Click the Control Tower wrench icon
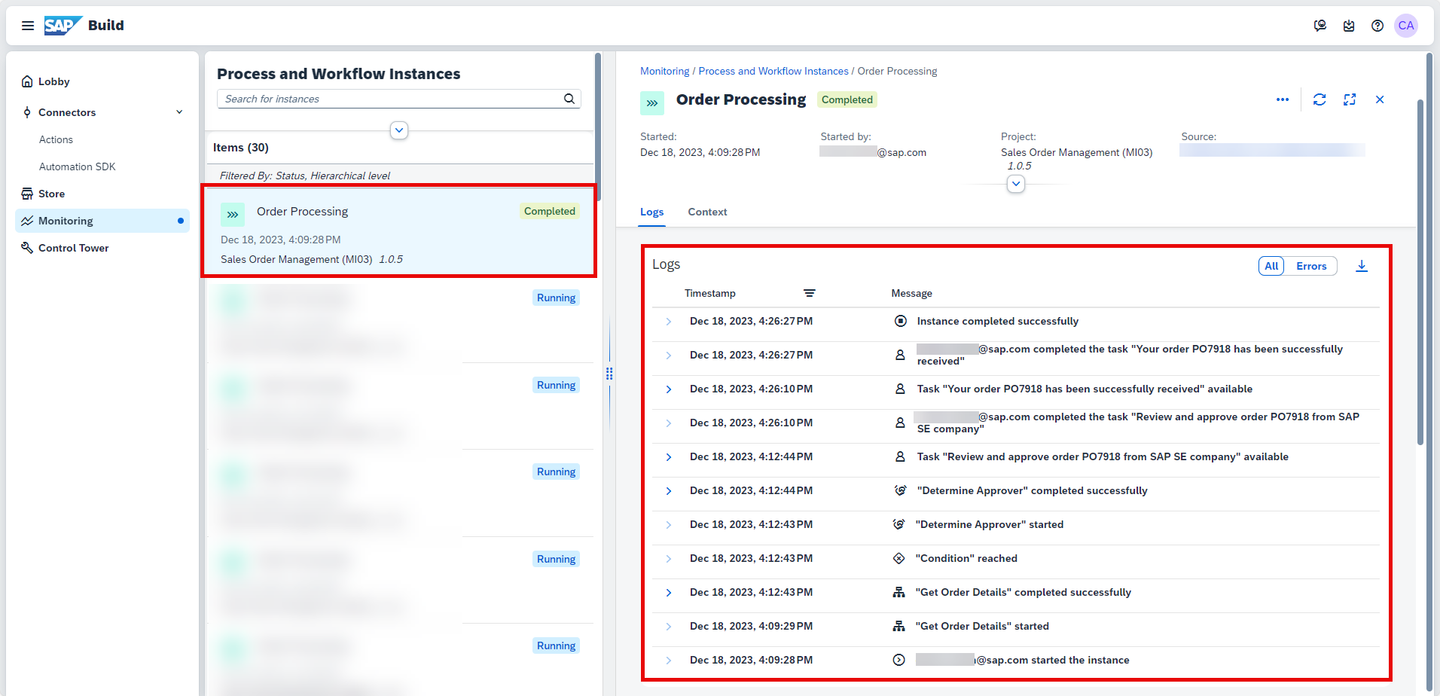The width and height of the screenshot is (1440, 696). [x=27, y=248]
